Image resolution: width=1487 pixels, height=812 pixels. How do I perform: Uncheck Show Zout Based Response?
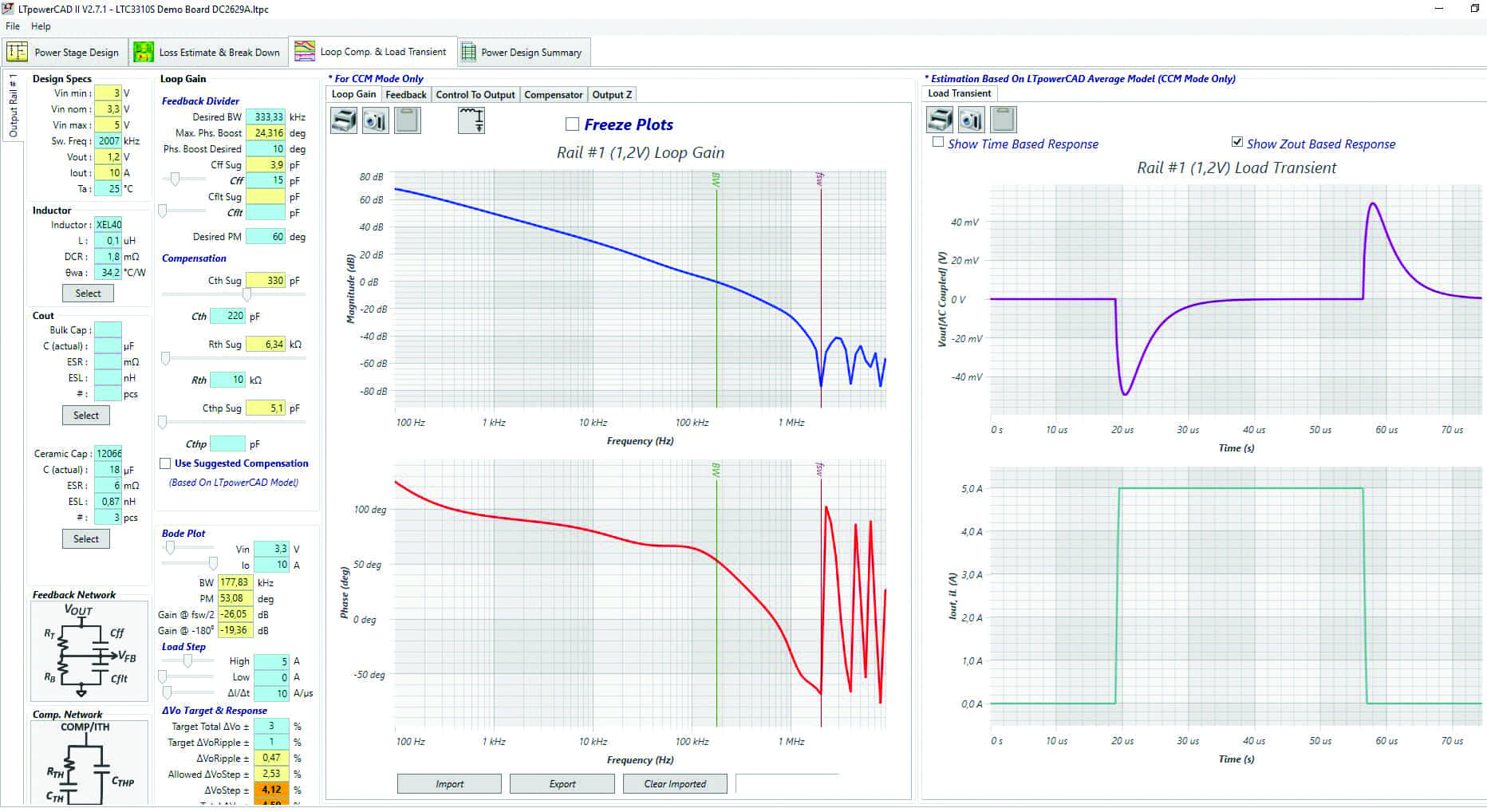(1237, 143)
